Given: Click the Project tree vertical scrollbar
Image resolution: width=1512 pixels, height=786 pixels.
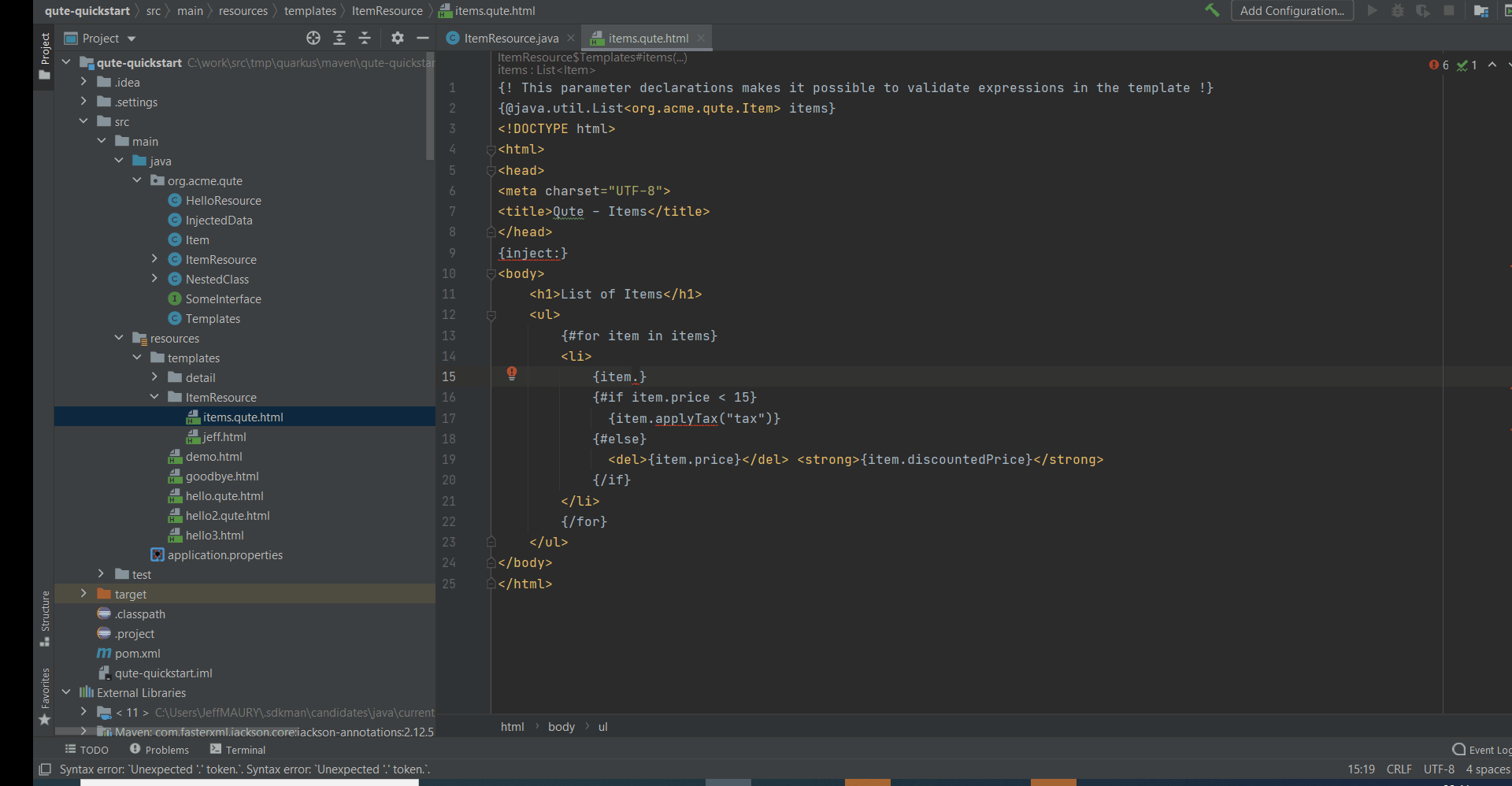Looking at the screenshot, I should click(430, 106).
